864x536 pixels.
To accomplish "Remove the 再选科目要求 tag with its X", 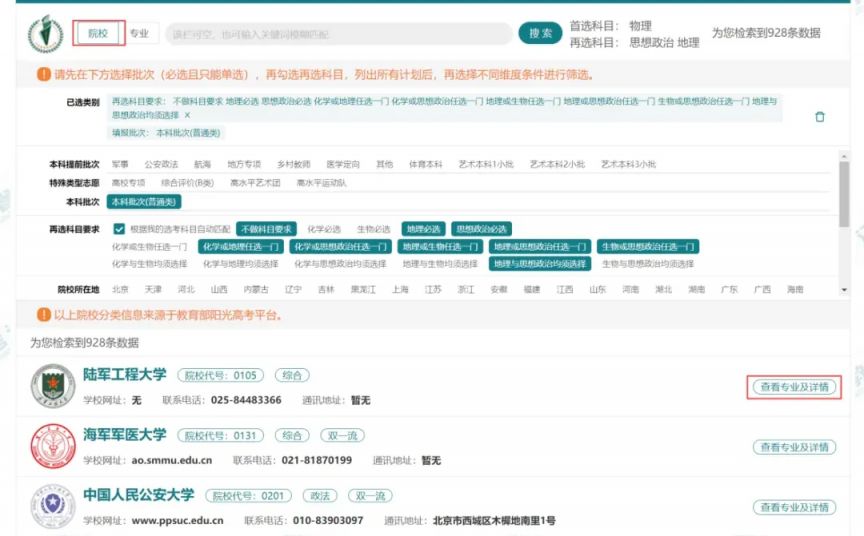I will point(187,115).
